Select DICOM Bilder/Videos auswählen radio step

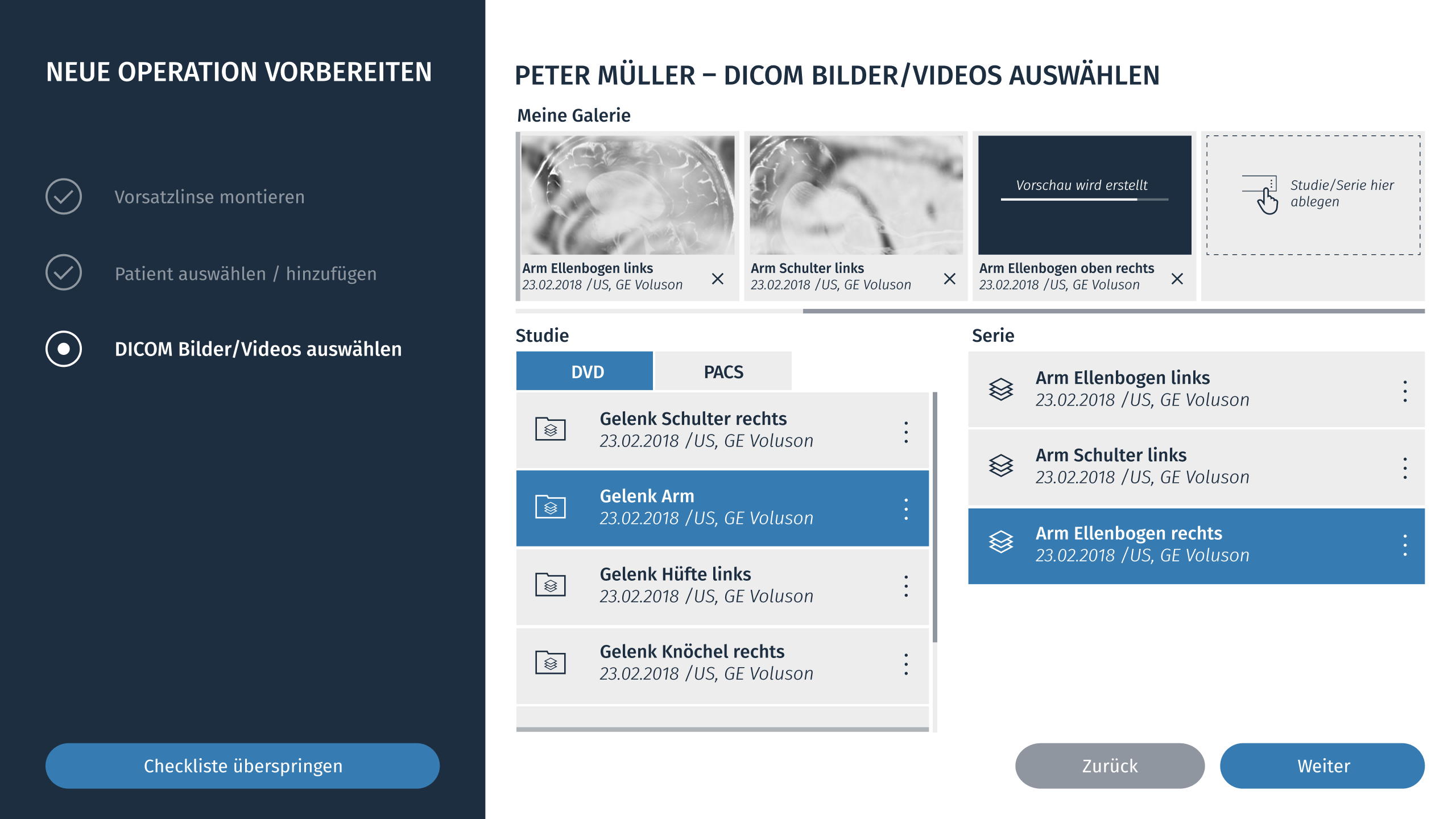(64, 349)
